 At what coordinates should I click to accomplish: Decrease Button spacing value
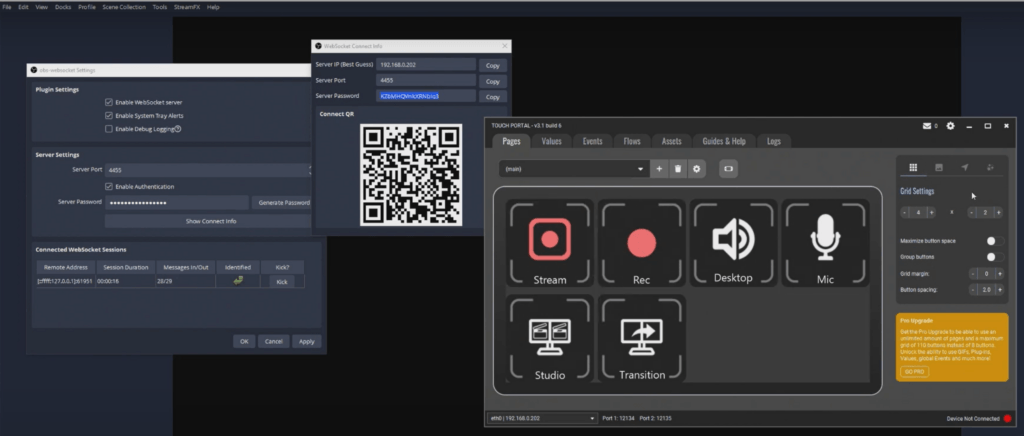pos(973,290)
